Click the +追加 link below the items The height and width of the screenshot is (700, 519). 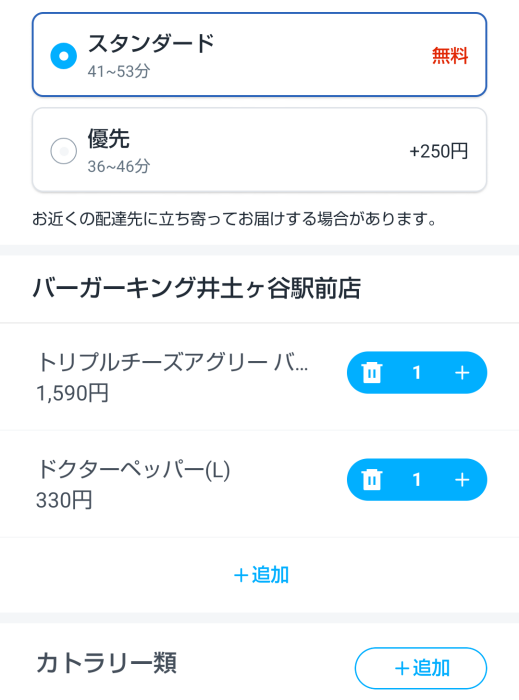261,575
